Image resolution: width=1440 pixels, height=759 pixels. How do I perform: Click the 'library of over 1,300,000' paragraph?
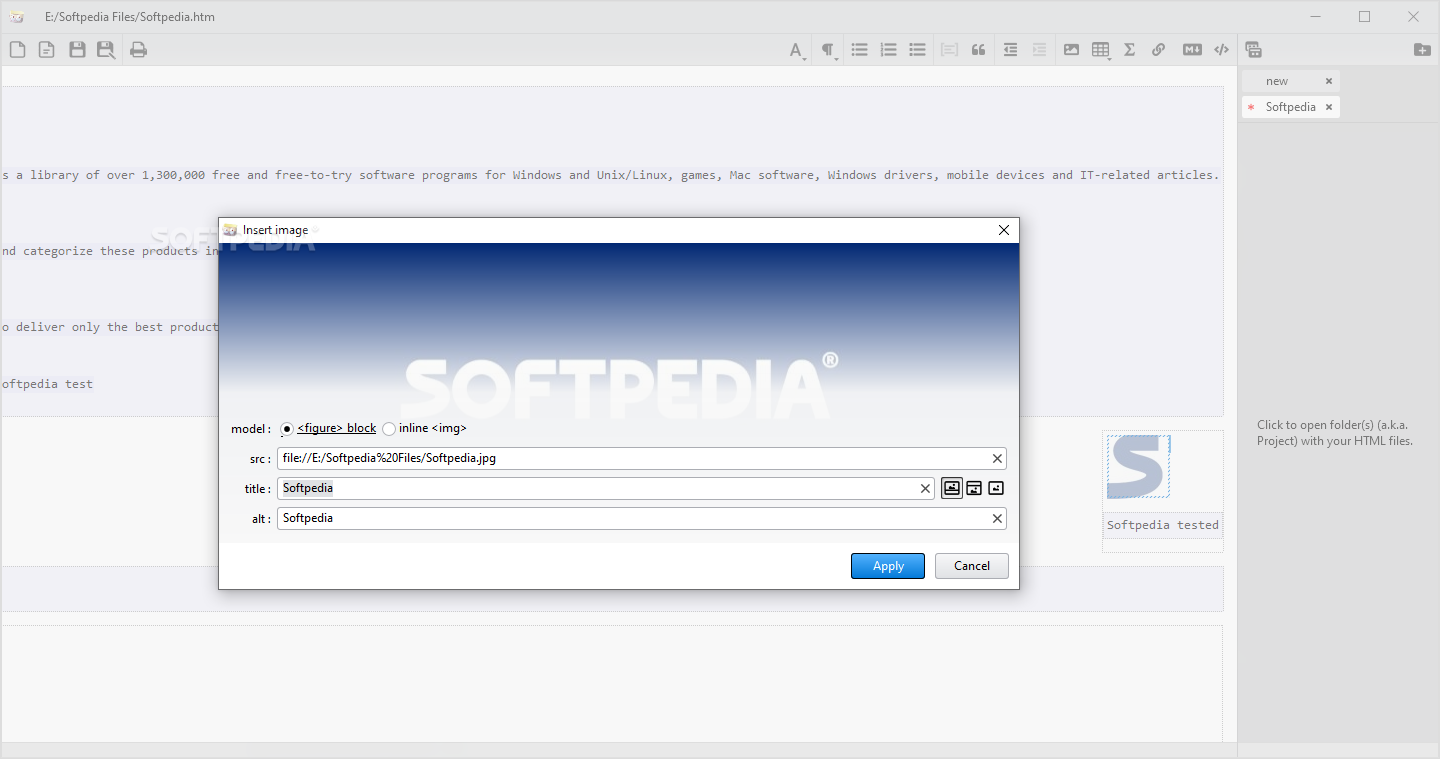[610, 175]
